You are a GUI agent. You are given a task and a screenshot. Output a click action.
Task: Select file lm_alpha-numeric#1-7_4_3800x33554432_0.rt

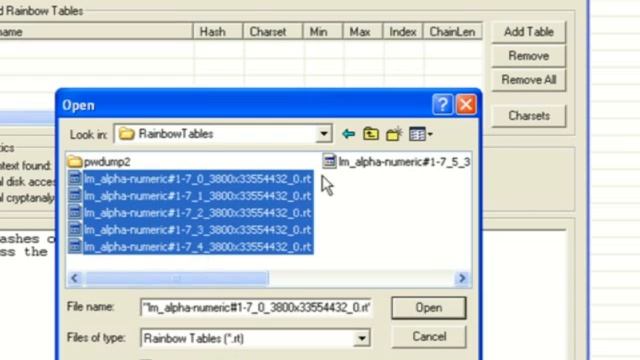point(190,247)
